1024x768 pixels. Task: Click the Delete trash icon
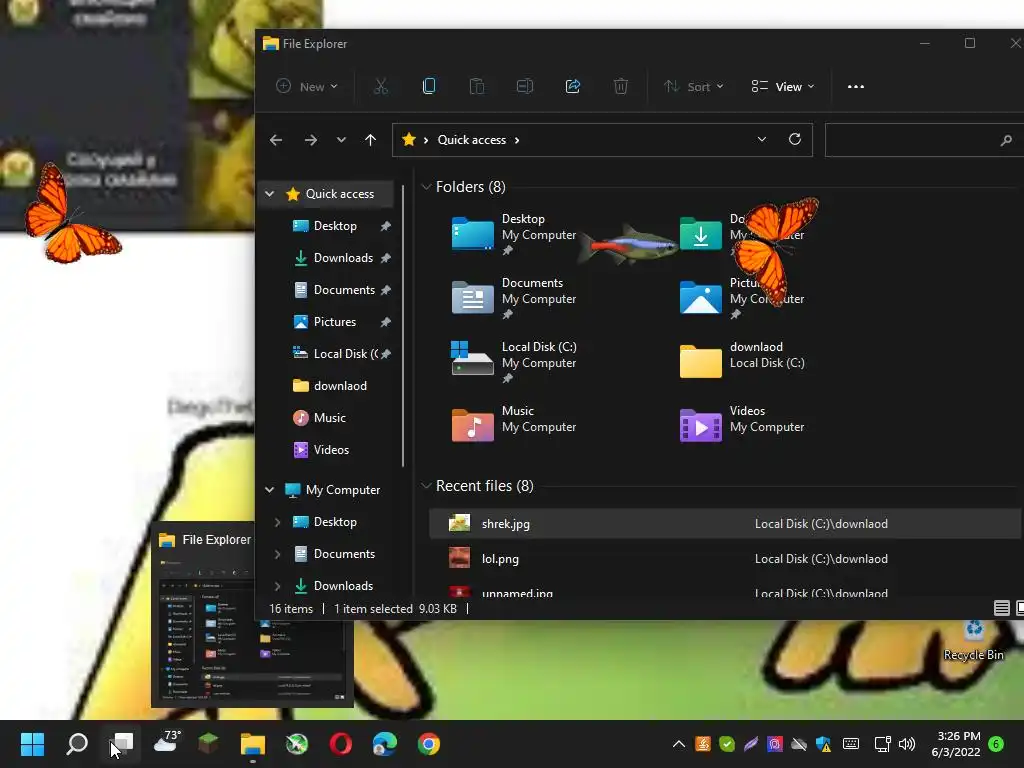tap(621, 86)
